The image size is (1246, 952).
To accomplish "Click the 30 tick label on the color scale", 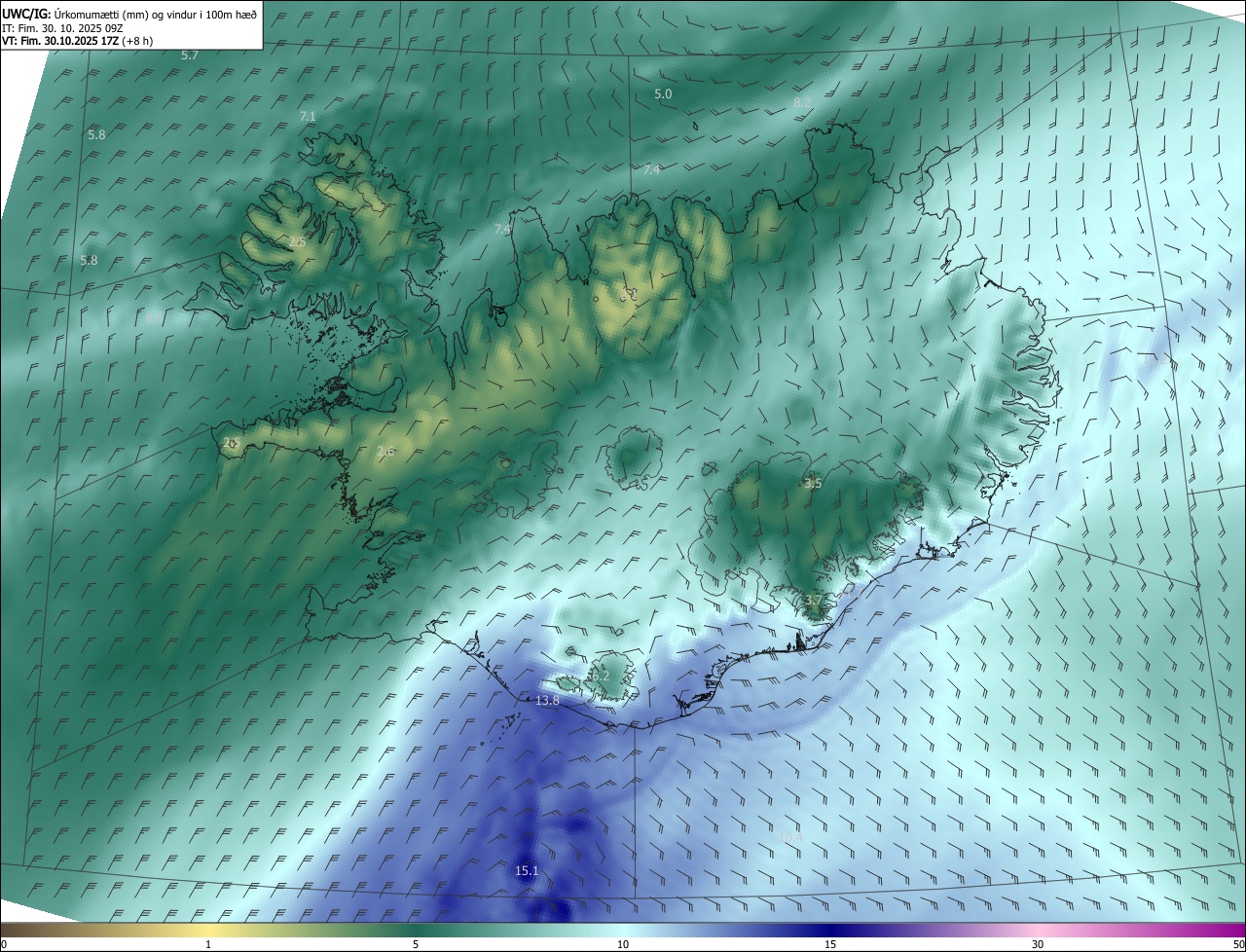I will point(1038,944).
